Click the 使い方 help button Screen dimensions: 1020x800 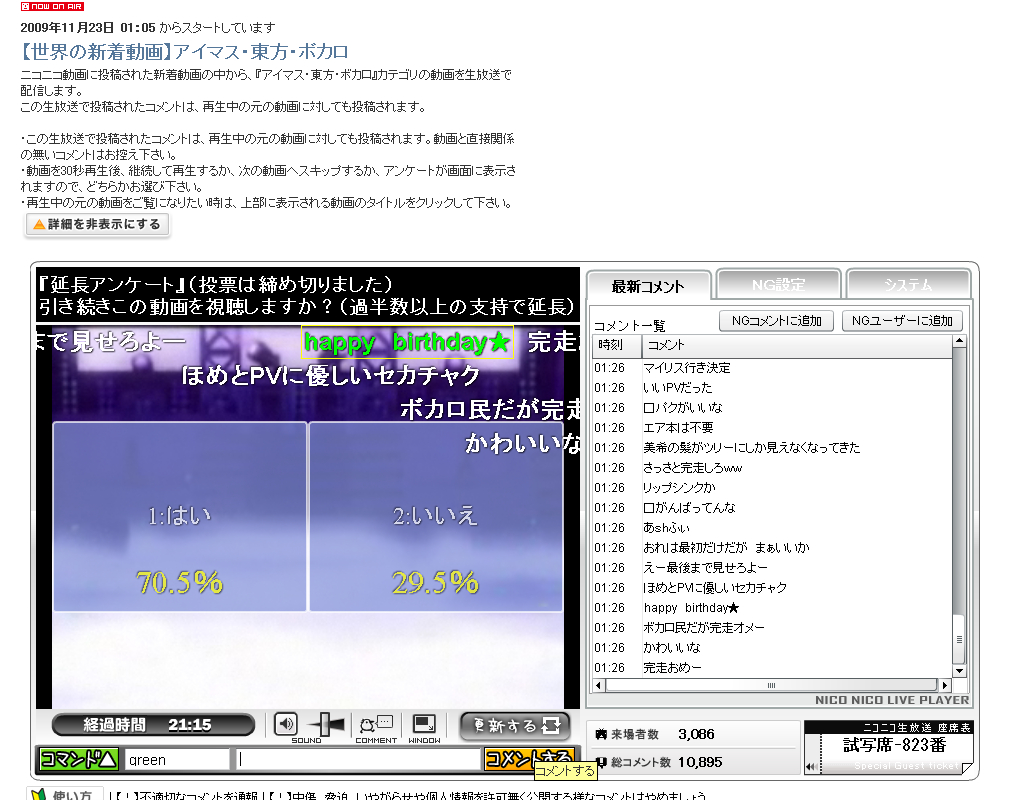pos(65,794)
